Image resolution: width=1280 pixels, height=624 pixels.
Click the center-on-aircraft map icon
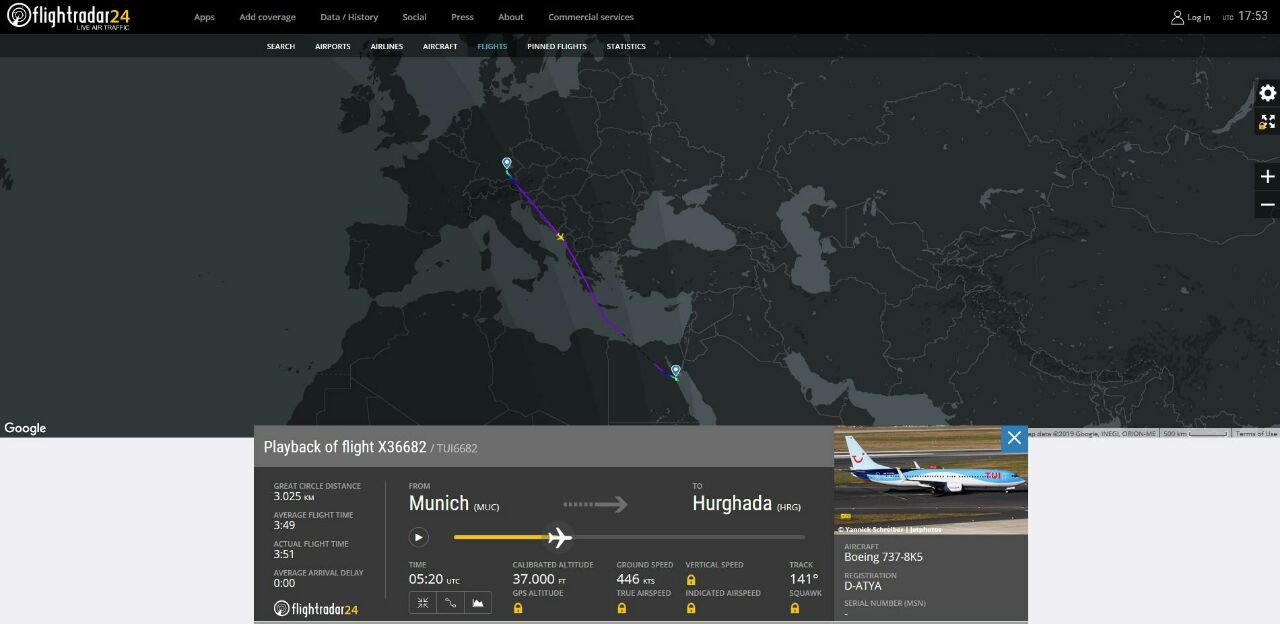point(423,603)
